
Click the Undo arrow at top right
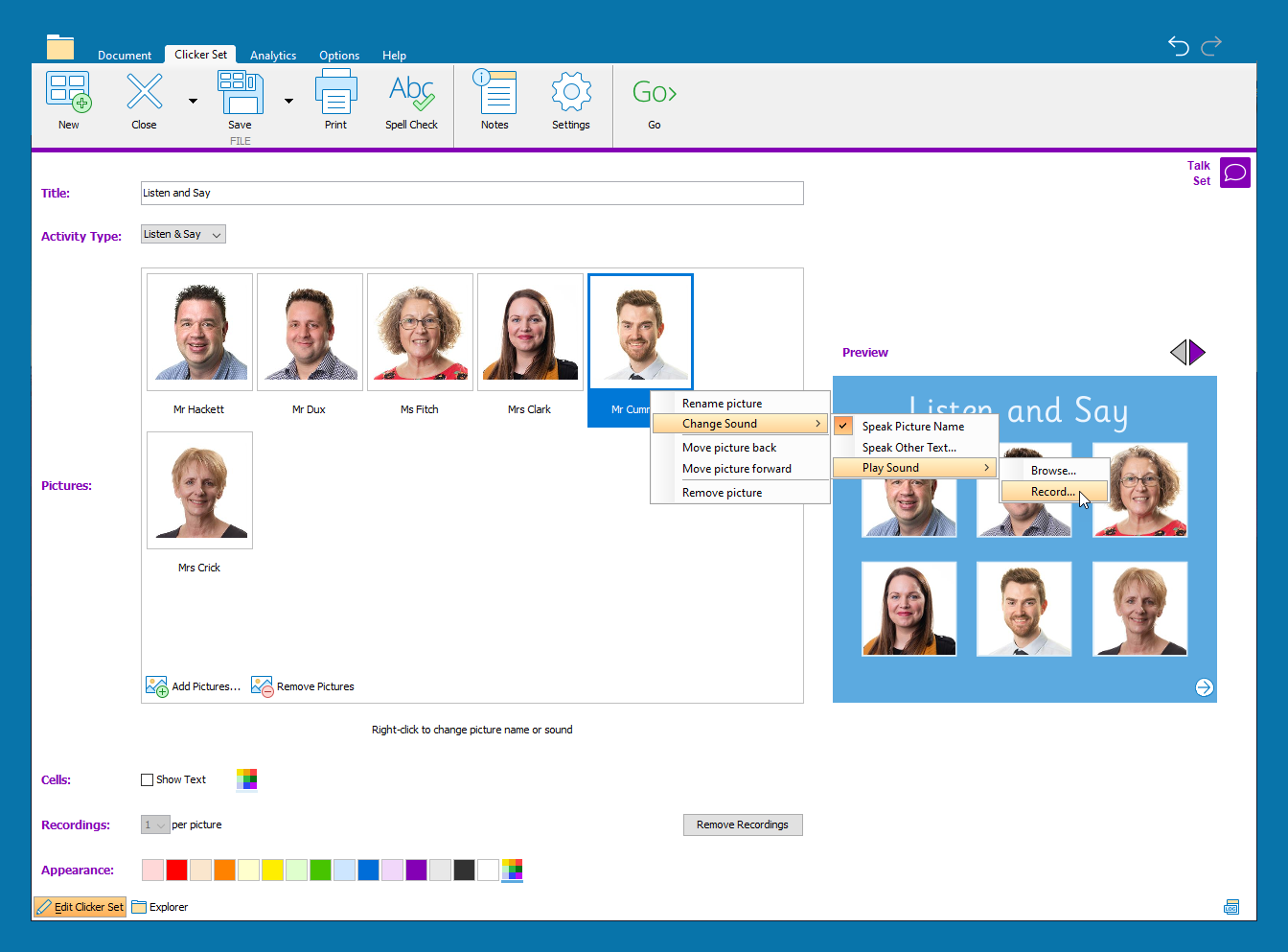pyautogui.click(x=1178, y=45)
